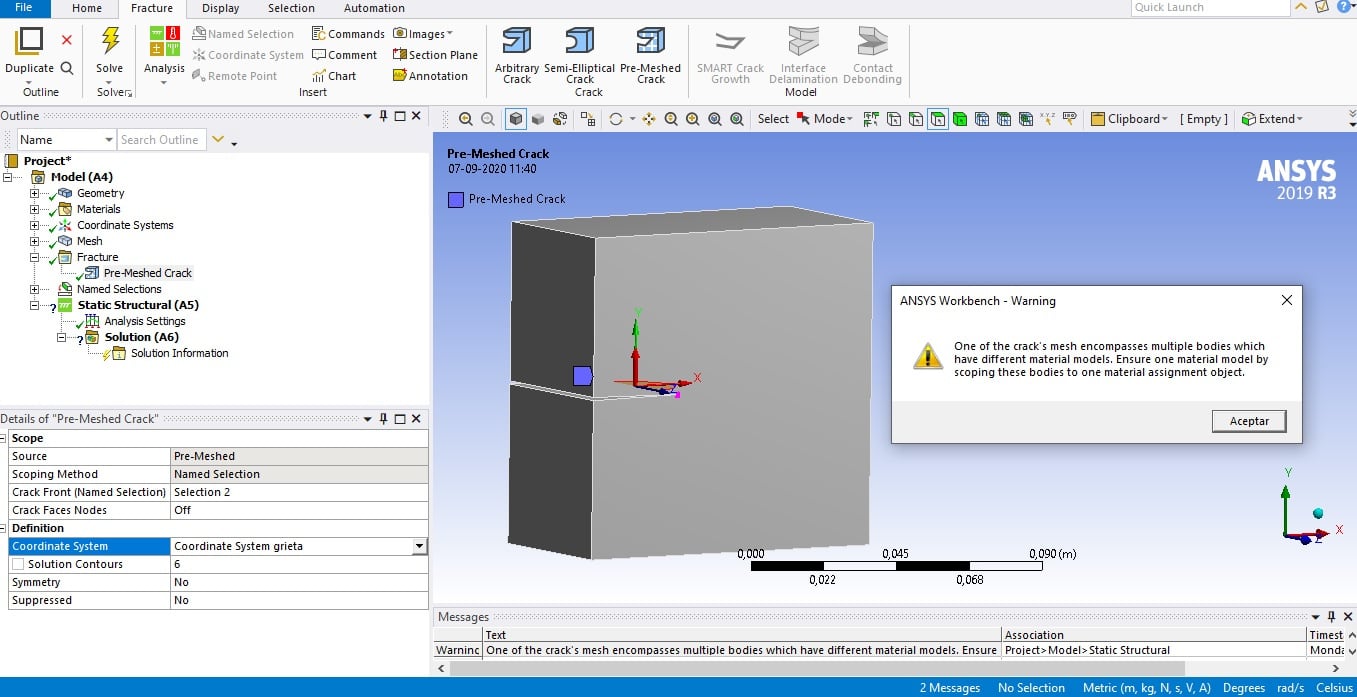Toggle the Solution Contours checkbox
This screenshot has height=697, width=1357.
point(18,565)
